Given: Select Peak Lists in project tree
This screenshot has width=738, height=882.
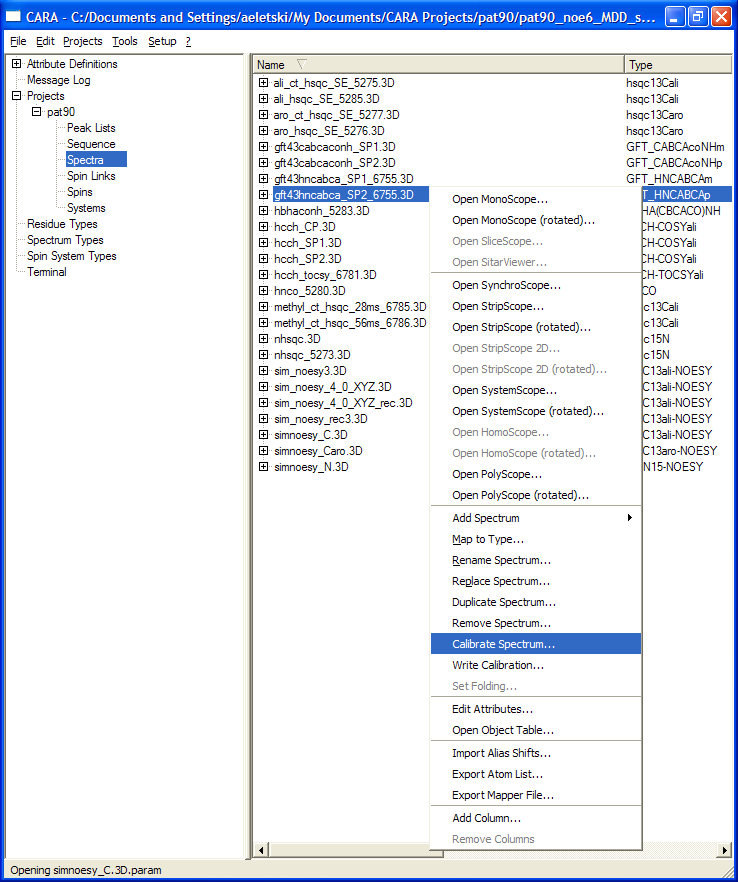Looking at the screenshot, I should 91,128.
